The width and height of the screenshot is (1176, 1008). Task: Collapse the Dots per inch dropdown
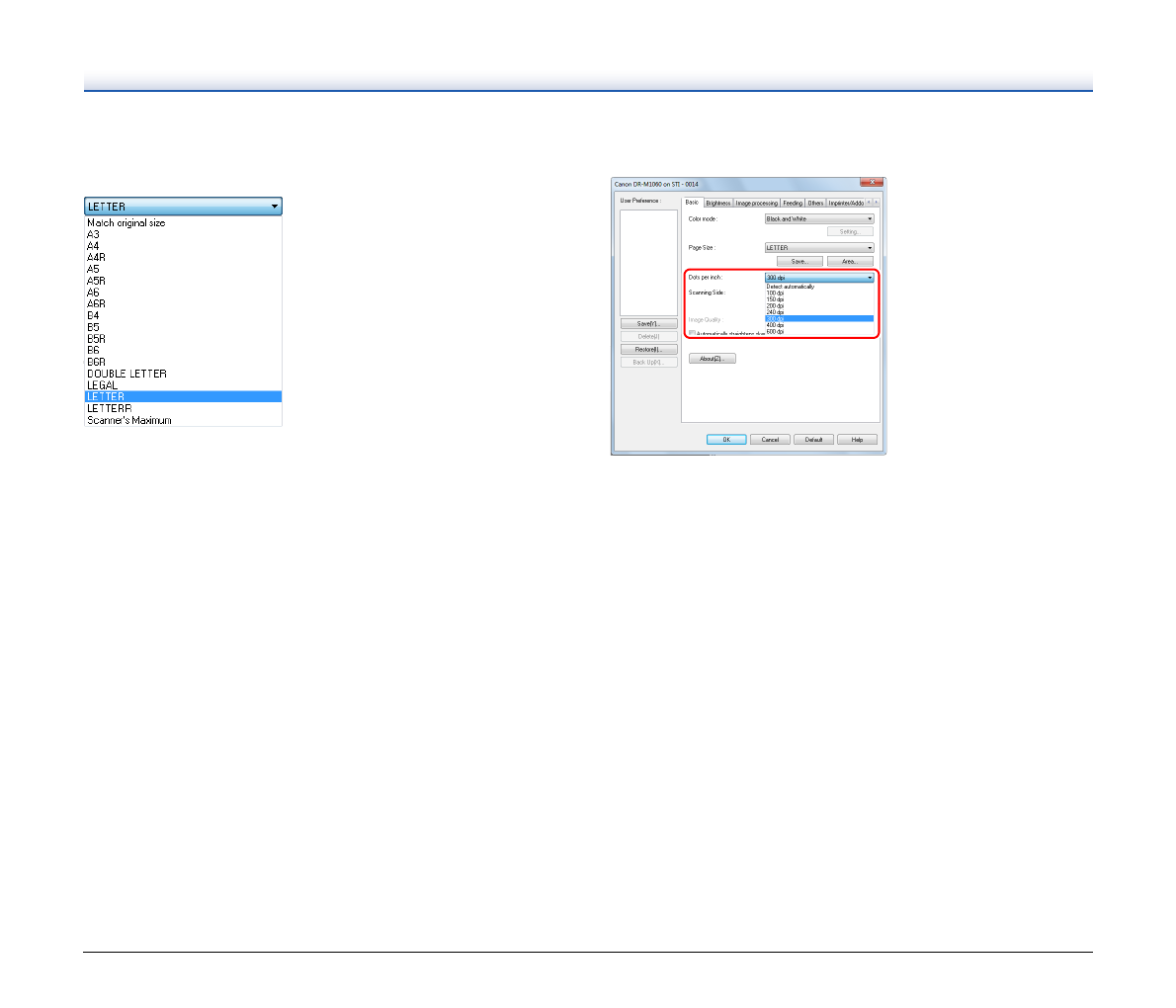tap(870, 278)
